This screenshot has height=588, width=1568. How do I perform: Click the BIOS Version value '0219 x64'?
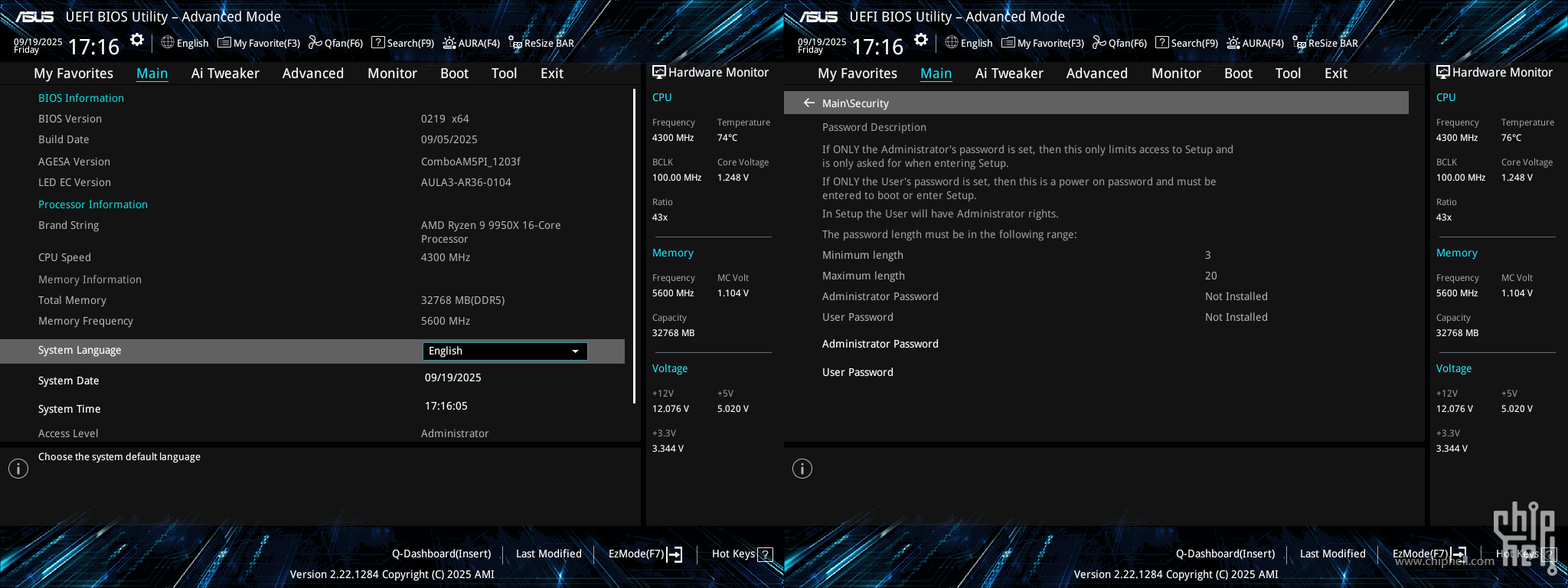tap(445, 119)
